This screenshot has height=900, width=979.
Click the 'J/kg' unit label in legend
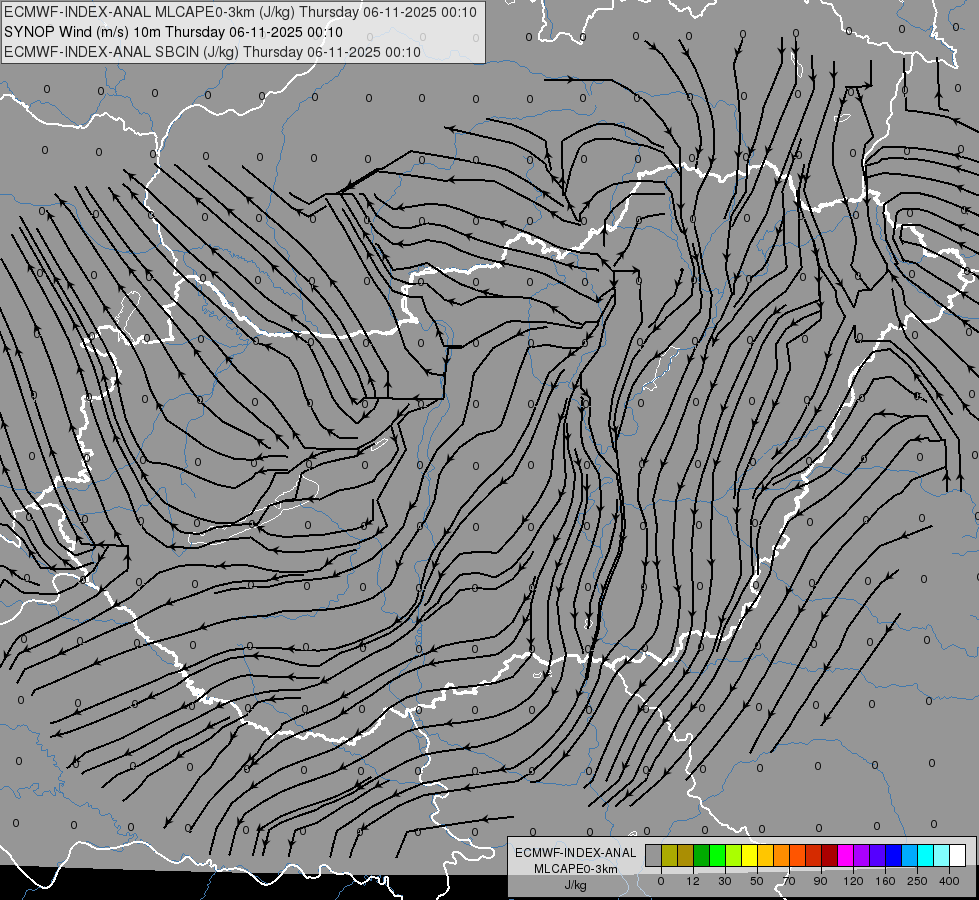click(x=575, y=885)
